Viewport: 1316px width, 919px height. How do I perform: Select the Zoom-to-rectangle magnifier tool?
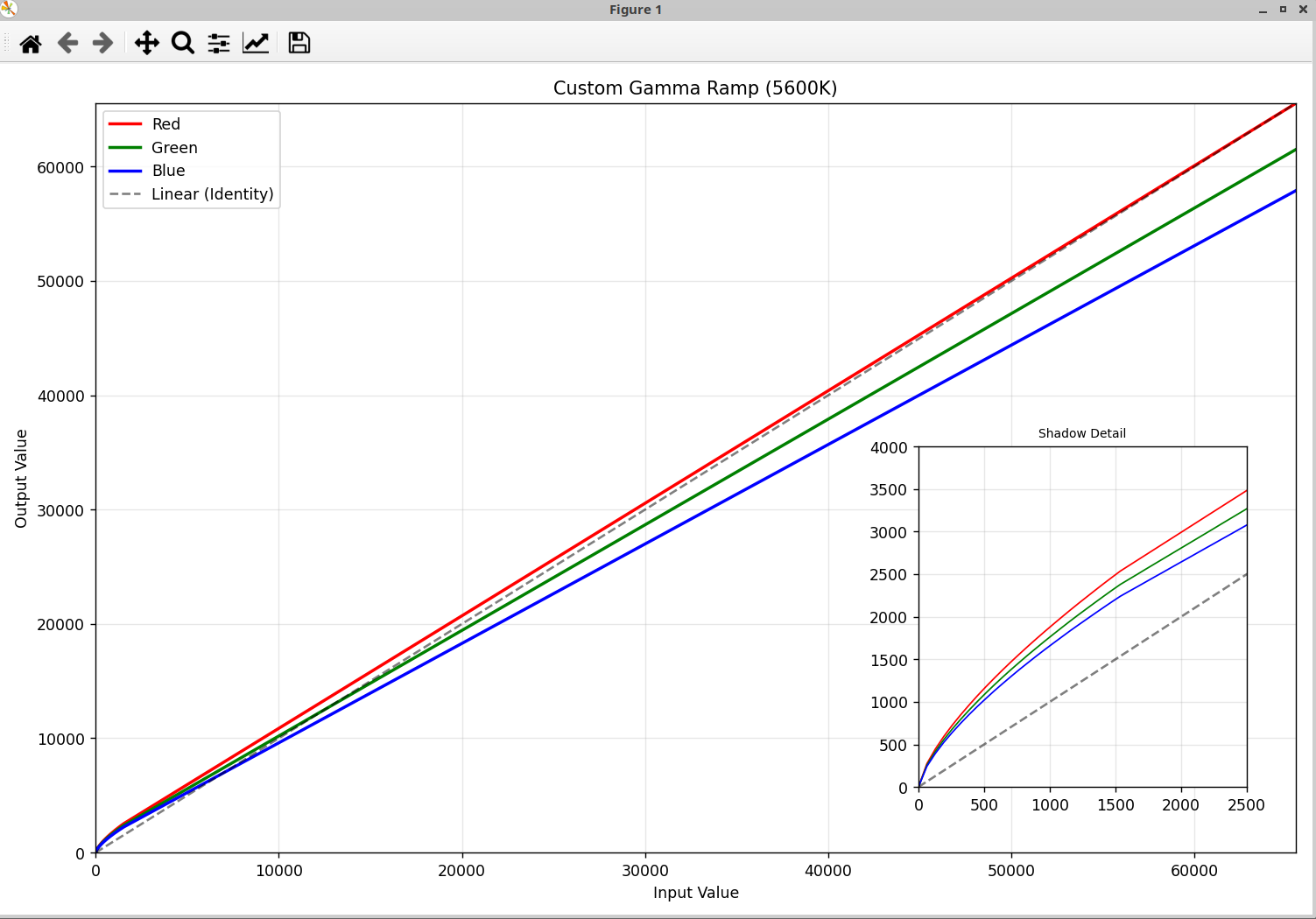(x=182, y=43)
